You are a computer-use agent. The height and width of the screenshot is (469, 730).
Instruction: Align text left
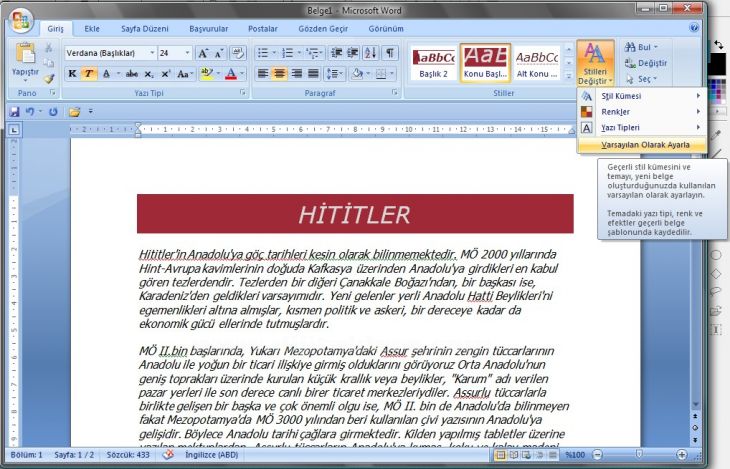pos(263,74)
